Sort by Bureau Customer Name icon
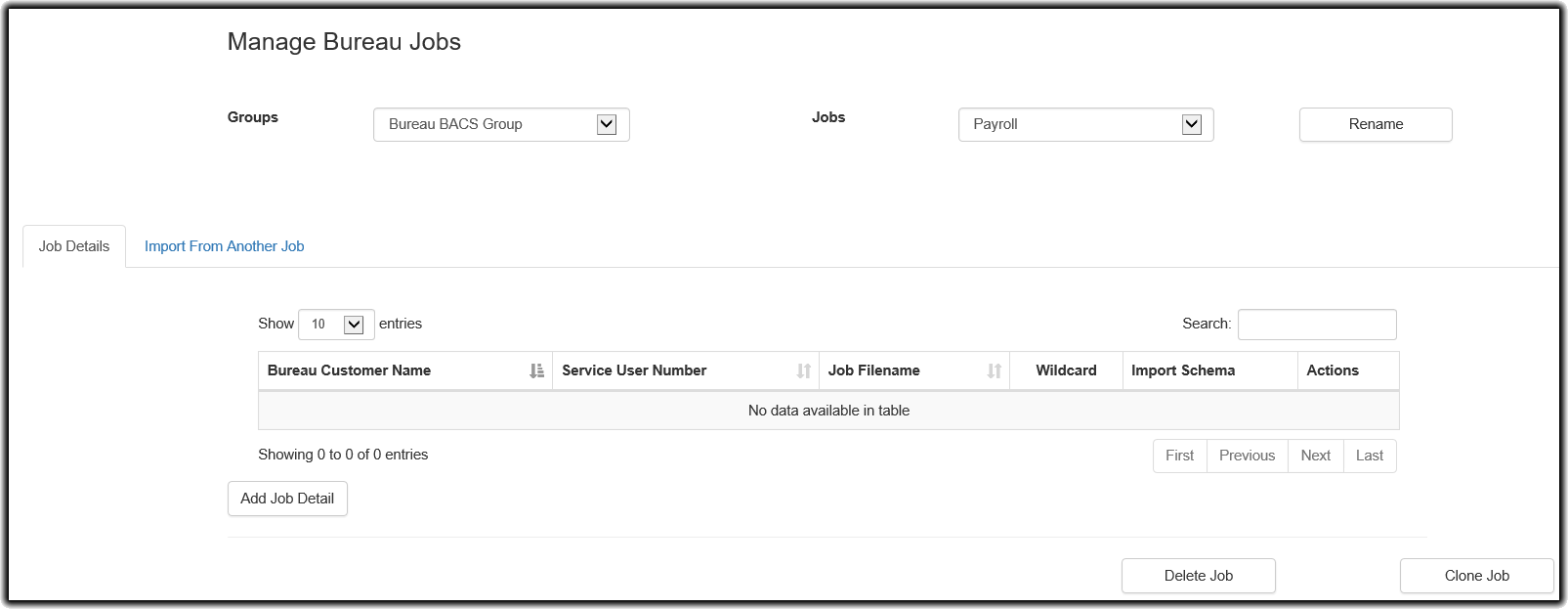Screen dimensions: 1568x609 pyautogui.click(x=536, y=370)
